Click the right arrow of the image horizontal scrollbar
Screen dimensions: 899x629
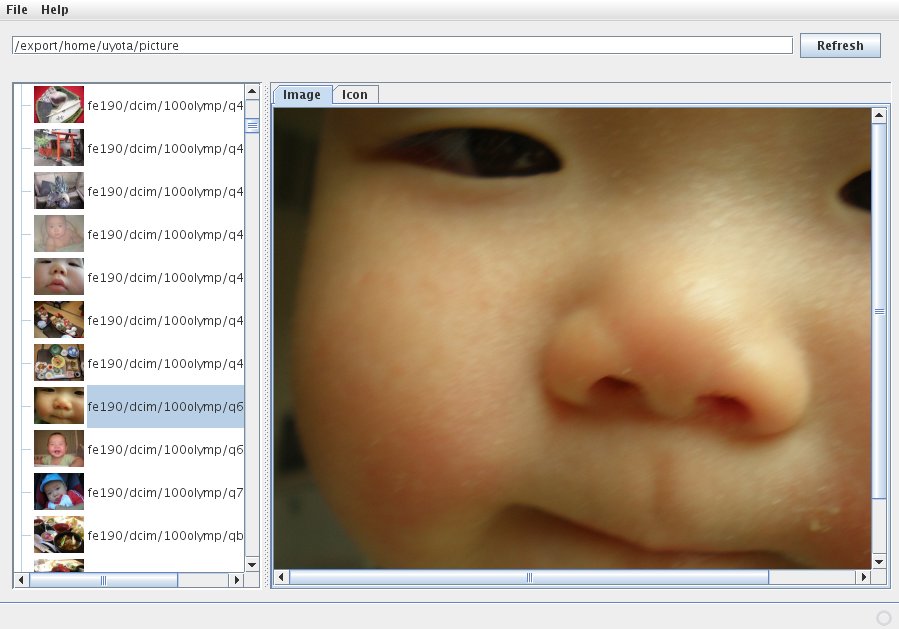(x=864, y=577)
